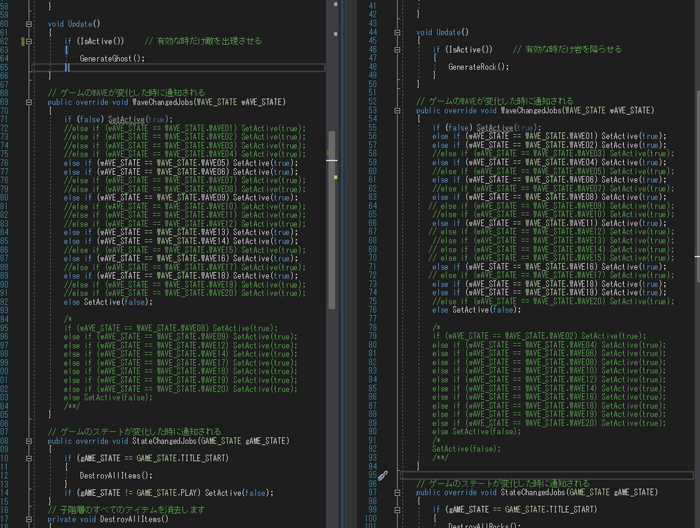This screenshot has width=700, height=528.
Task: Collapse void Update() in left pane
Action: tap(29, 24)
